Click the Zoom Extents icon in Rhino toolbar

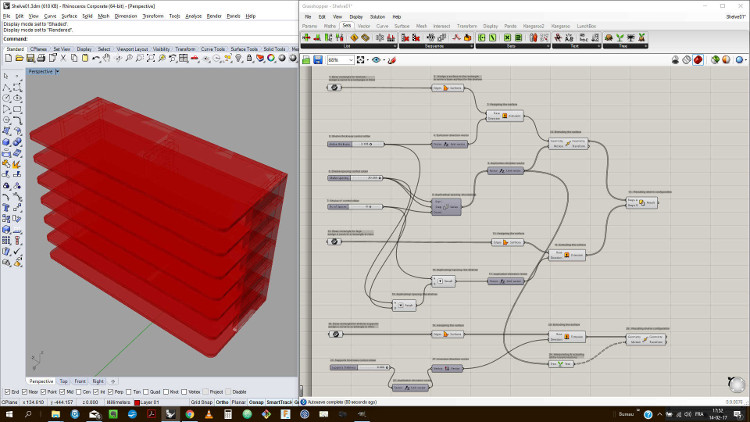[151, 58]
